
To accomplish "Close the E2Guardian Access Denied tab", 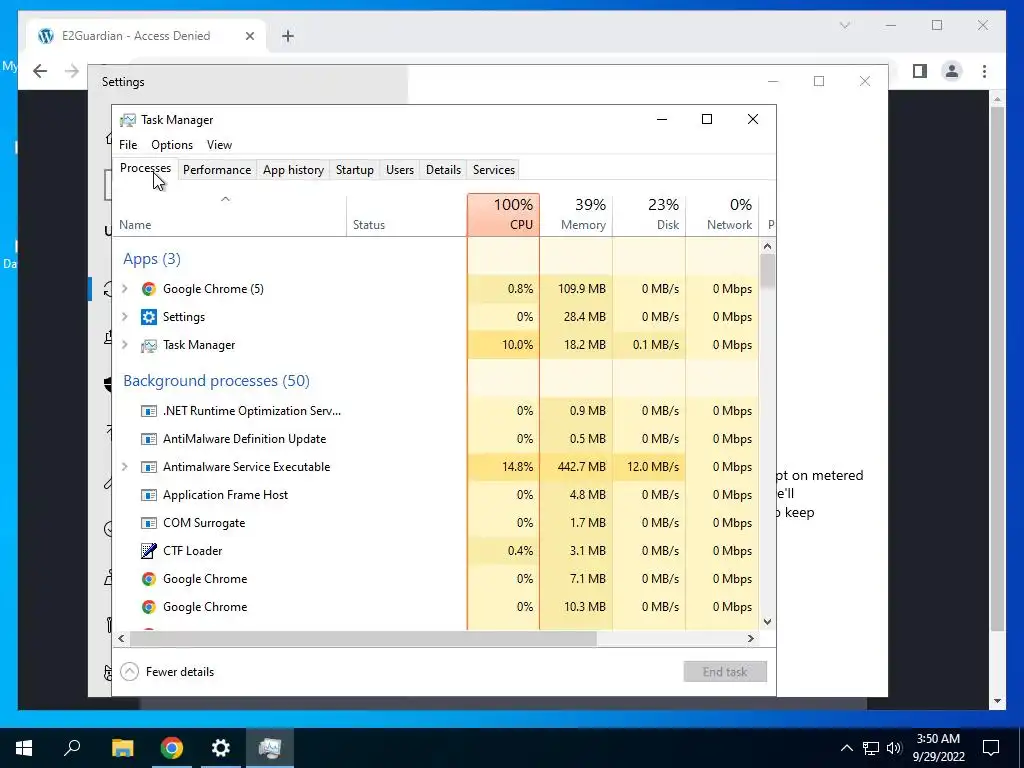I will [x=249, y=36].
